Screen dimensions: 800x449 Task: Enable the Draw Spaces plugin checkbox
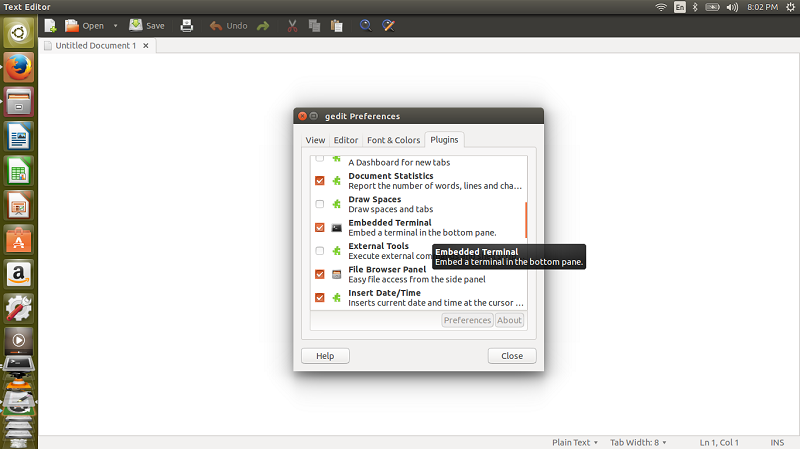[320, 204]
